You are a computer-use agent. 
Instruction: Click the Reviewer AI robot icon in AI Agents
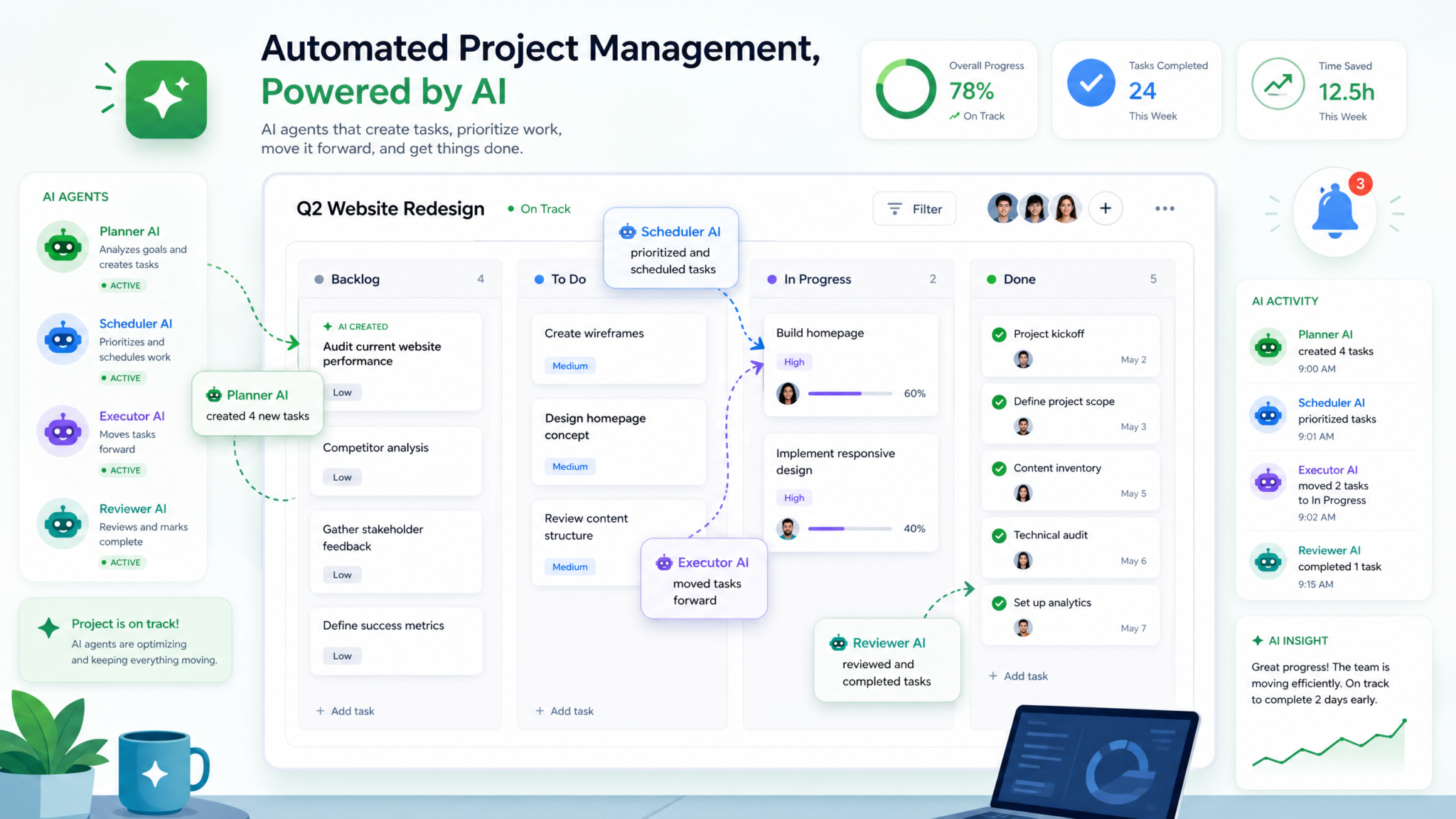pyautogui.click(x=63, y=523)
